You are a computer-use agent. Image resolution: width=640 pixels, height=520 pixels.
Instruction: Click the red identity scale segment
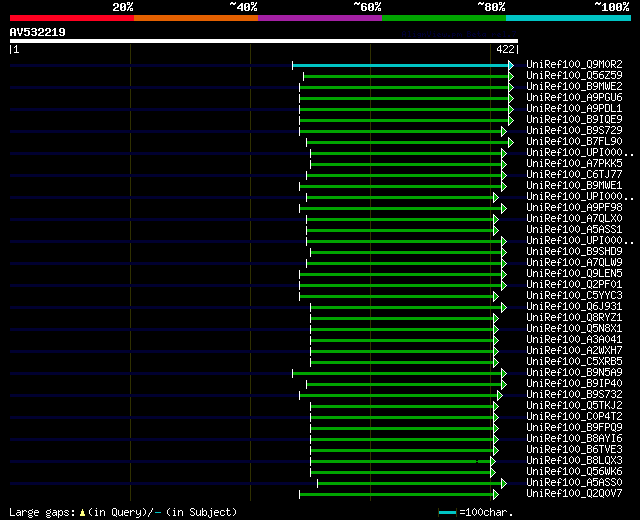coord(72,18)
